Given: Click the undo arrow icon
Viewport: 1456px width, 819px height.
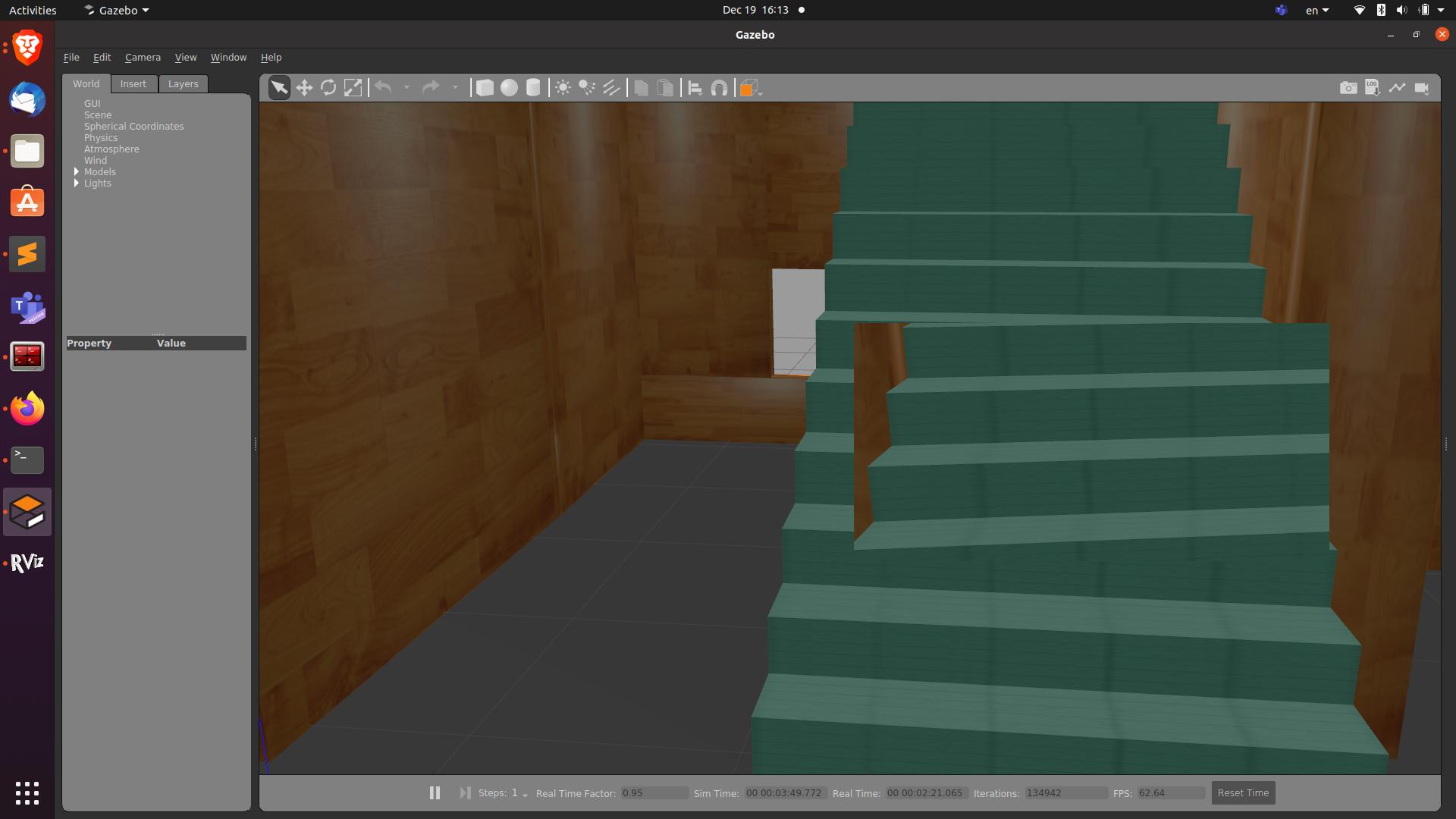Looking at the screenshot, I should point(384,88).
